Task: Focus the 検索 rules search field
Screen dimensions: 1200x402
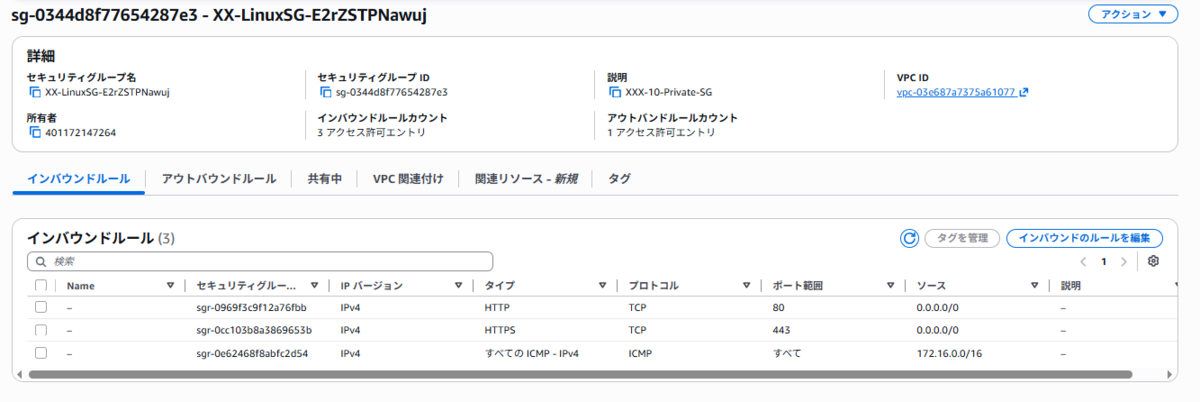Action: [x=260, y=261]
